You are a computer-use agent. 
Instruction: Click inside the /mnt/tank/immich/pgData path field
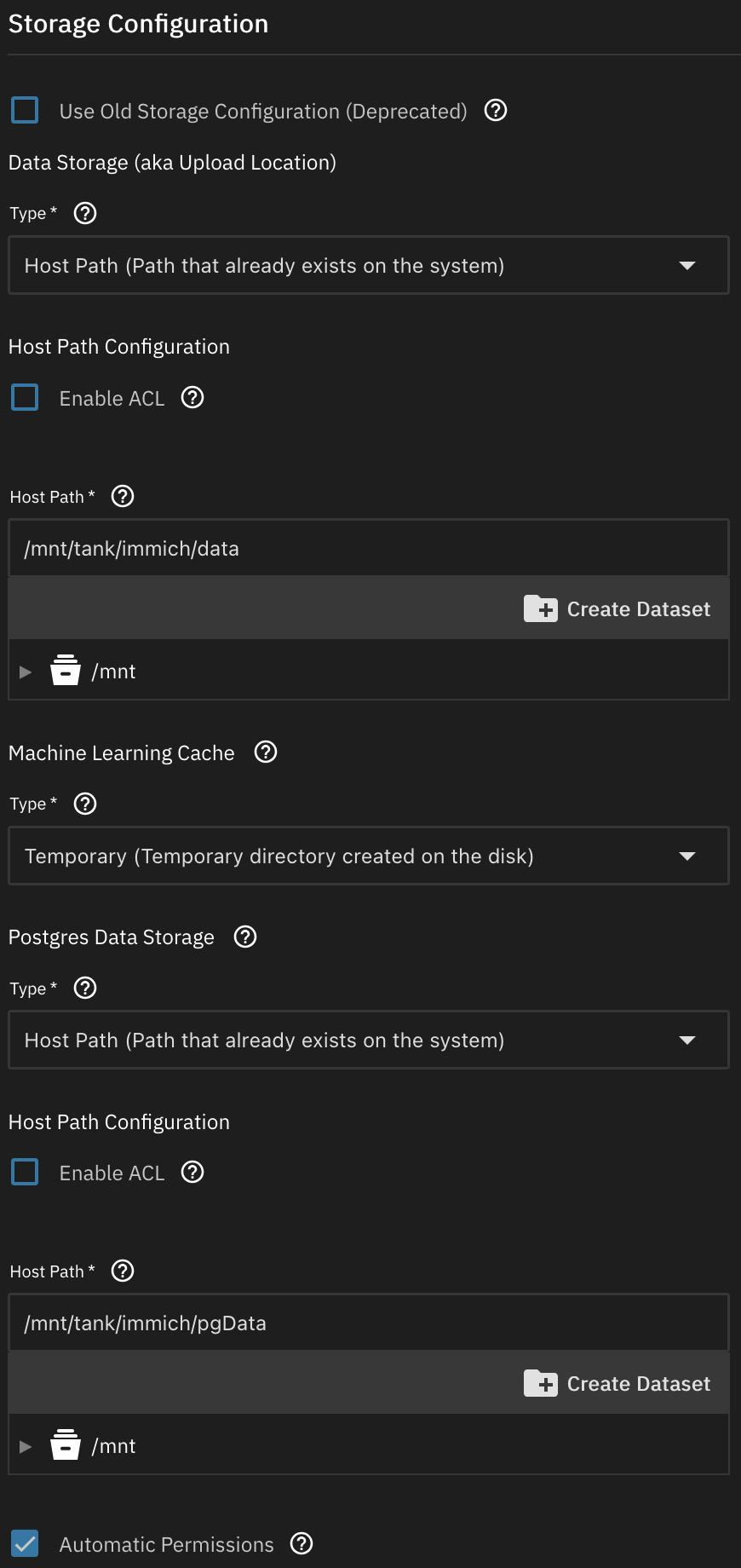[368, 1323]
